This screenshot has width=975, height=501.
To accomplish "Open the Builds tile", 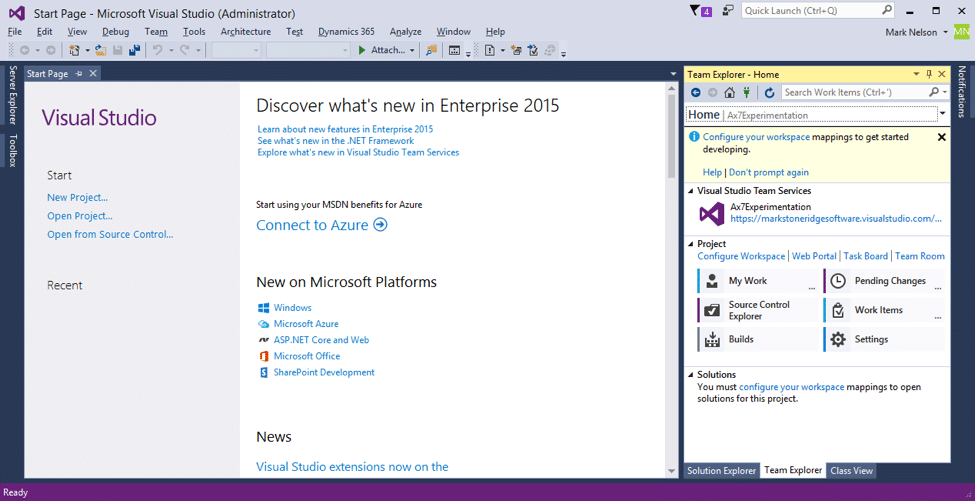I will [757, 339].
